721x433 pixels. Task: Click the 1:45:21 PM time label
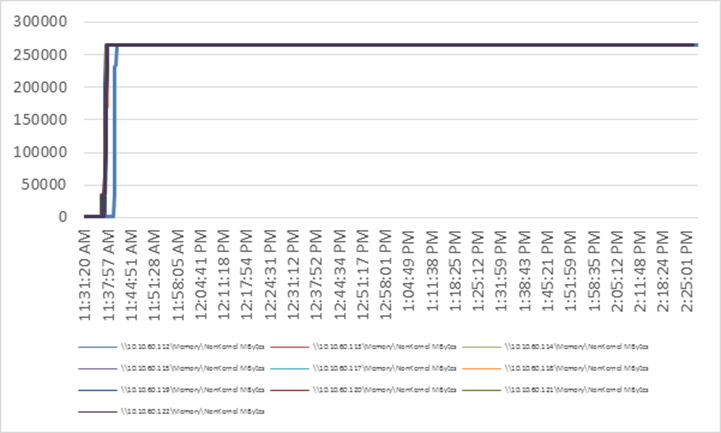coord(548,271)
